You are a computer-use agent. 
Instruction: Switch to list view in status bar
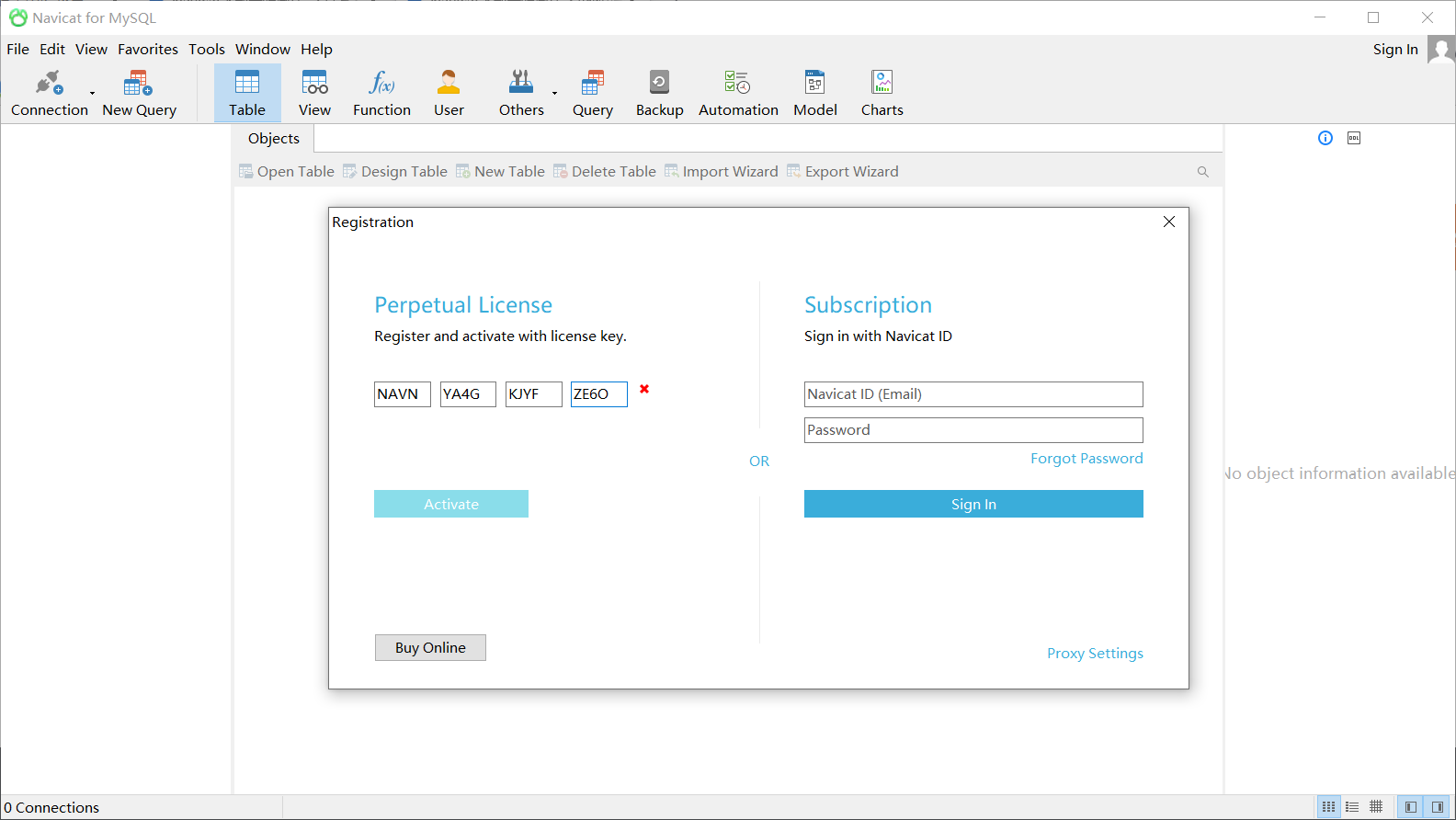pos(1352,807)
